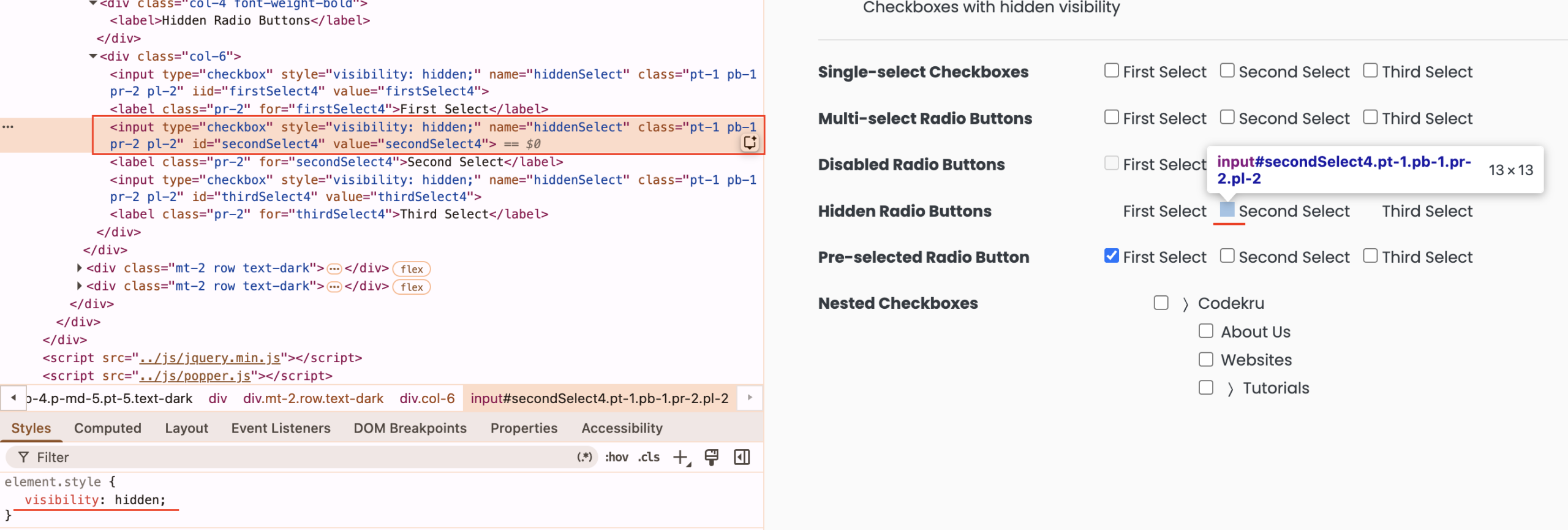Check Second Select in Single-select Checkboxes
Image resolution: width=1568 pixels, height=530 pixels.
point(1227,70)
